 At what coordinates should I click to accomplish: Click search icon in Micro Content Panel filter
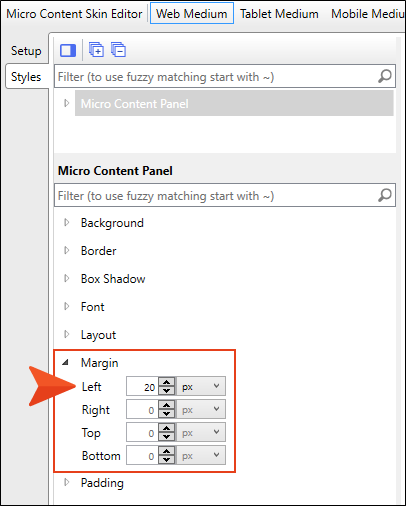pyautogui.click(x=385, y=195)
